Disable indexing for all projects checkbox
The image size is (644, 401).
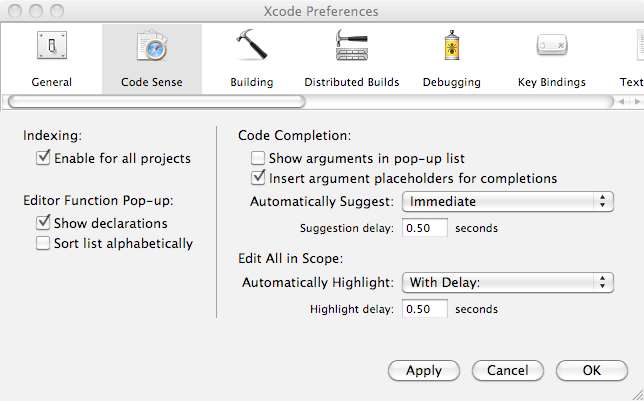(x=43, y=158)
